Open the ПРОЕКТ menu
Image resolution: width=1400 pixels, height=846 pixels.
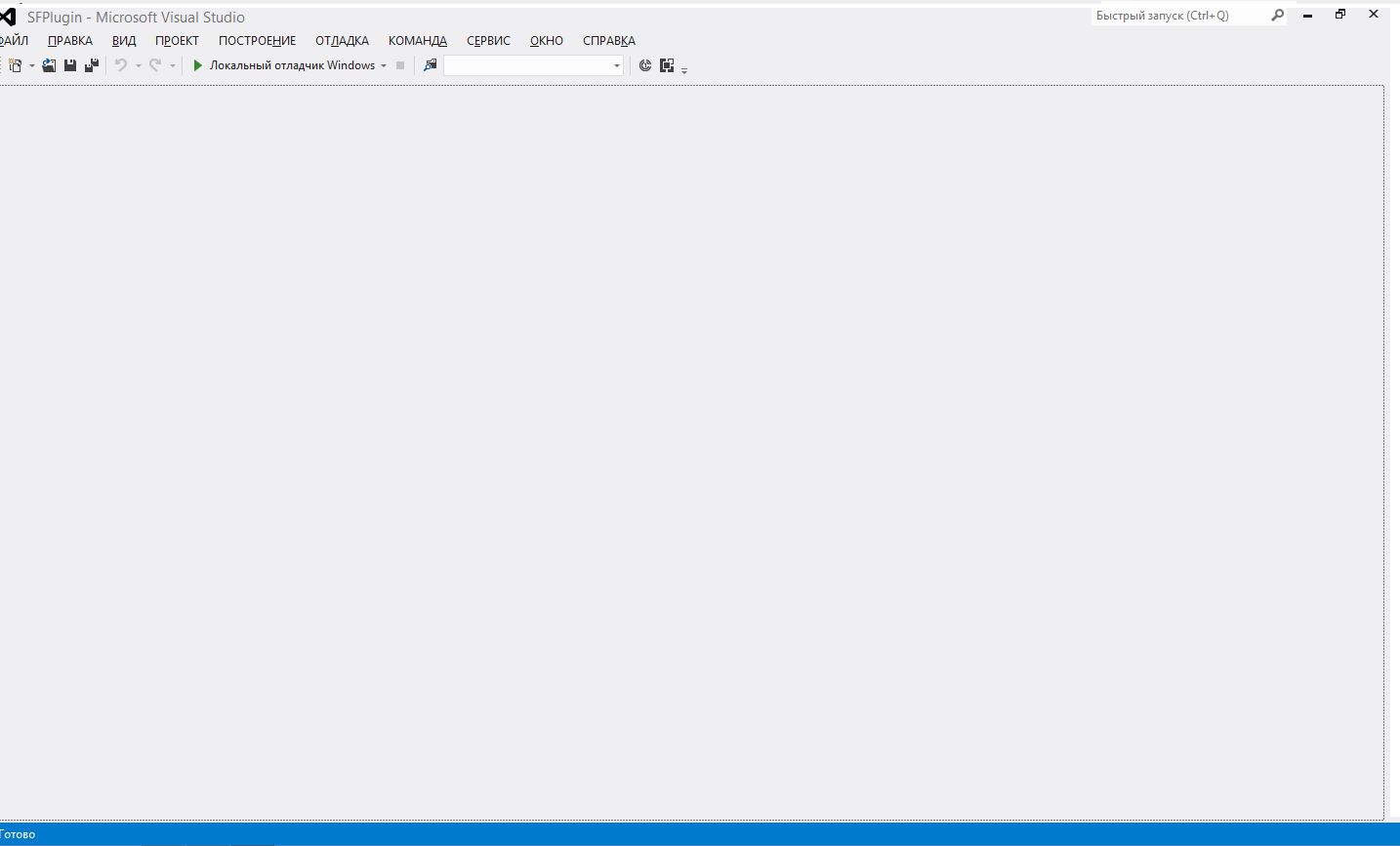click(177, 41)
